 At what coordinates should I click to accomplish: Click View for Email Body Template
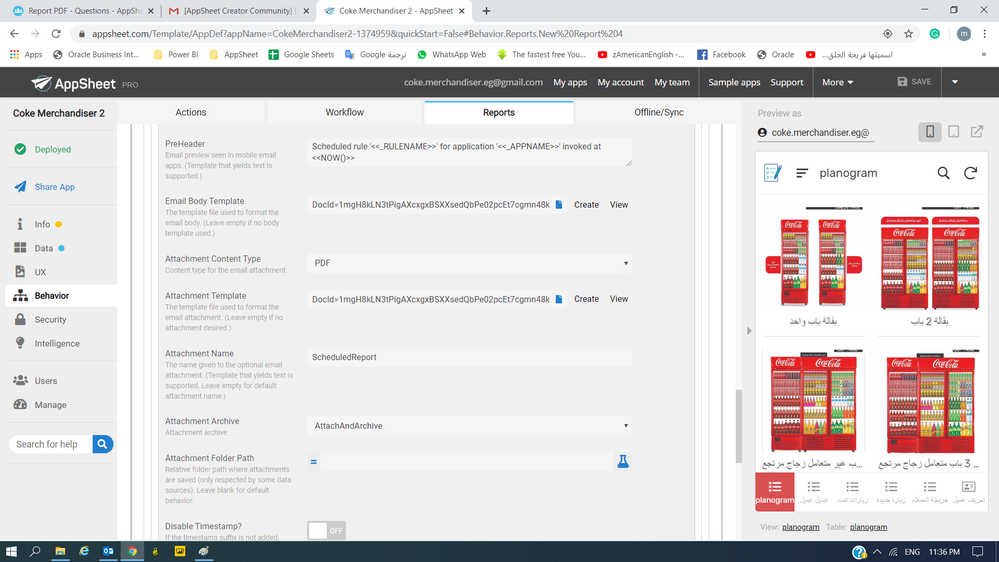(619, 205)
